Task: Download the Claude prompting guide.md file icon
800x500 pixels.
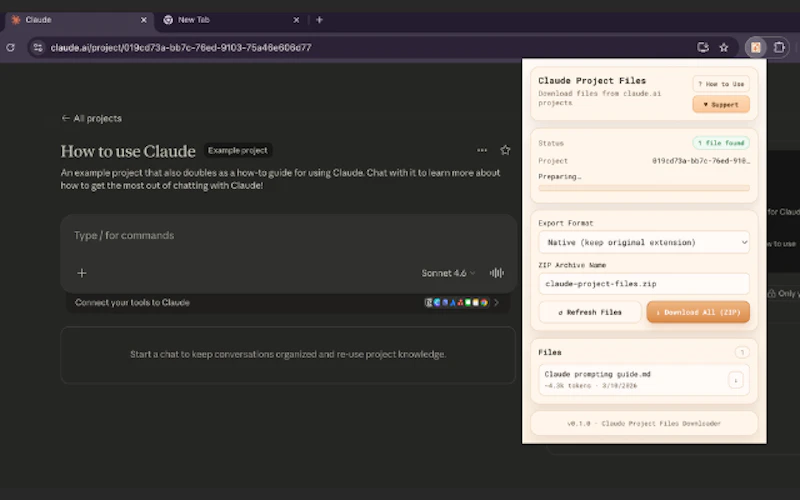Action: [736, 380]
